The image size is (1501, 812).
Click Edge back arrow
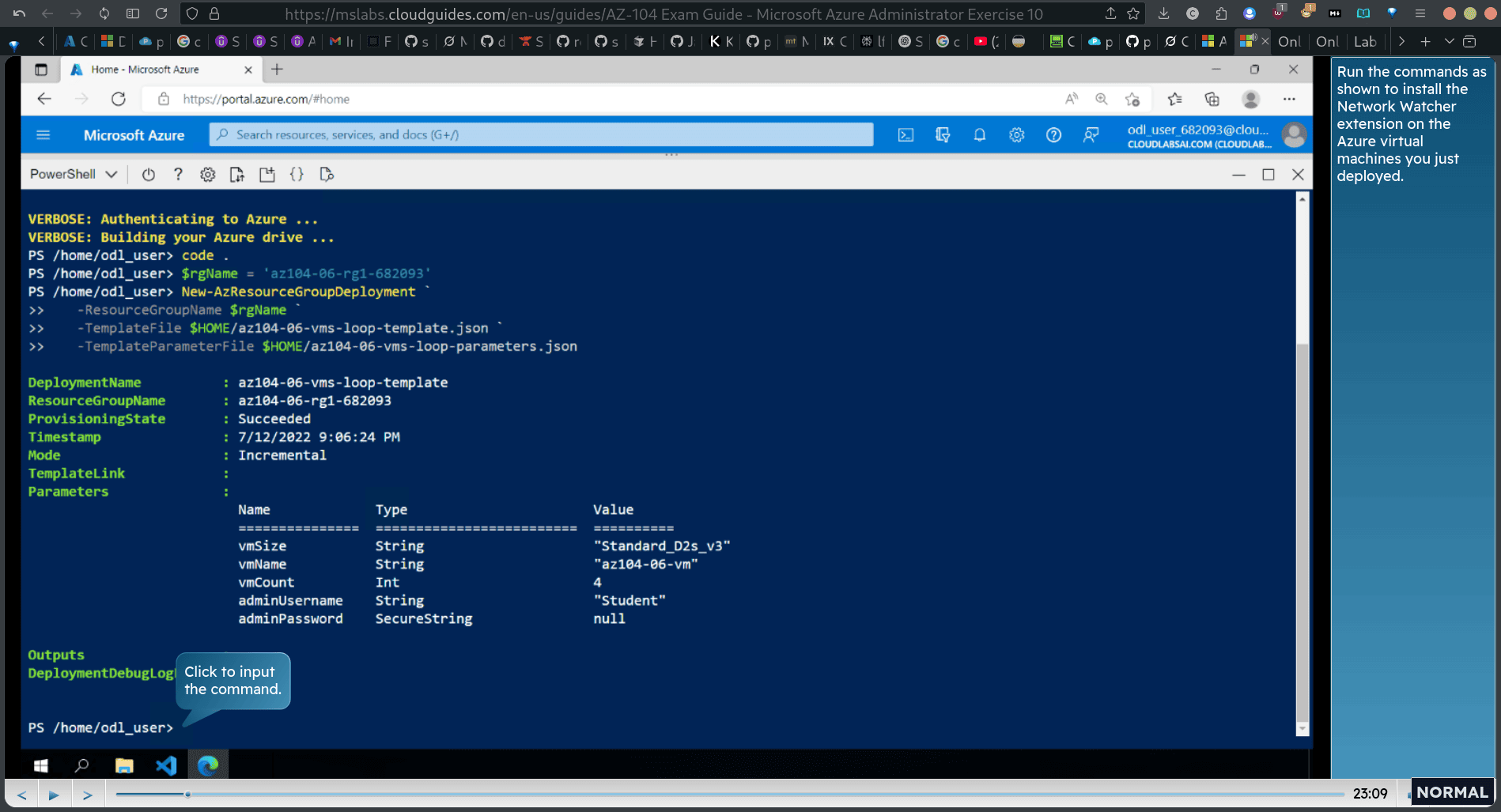pyautogui.click(x=44, y=99)
